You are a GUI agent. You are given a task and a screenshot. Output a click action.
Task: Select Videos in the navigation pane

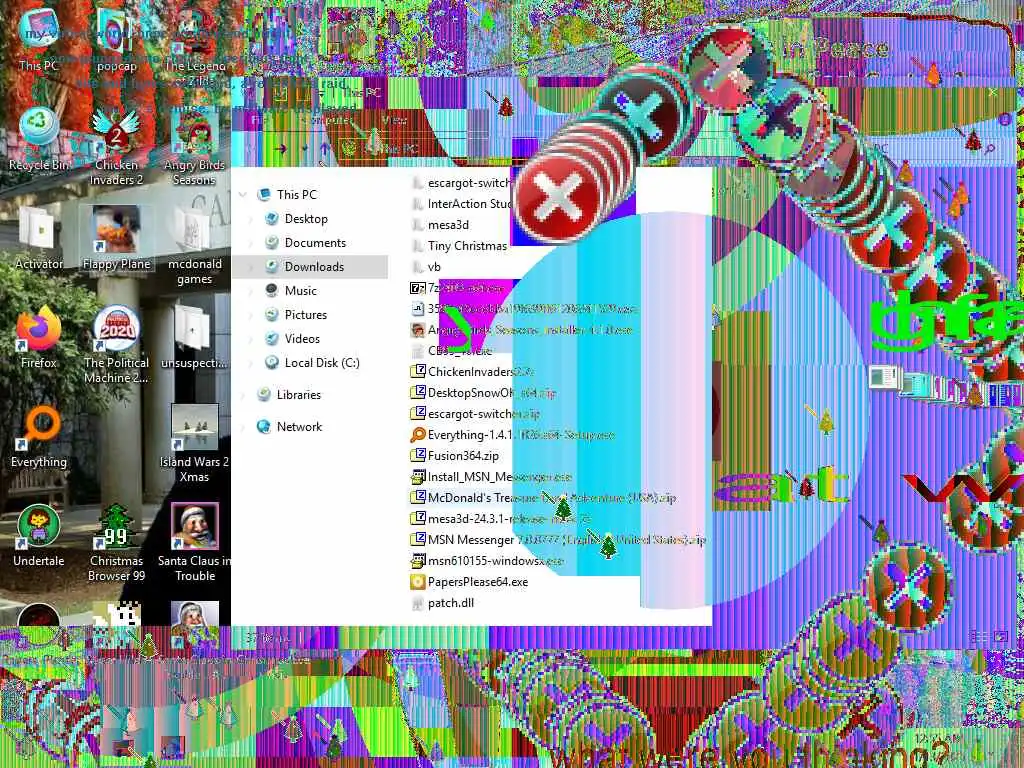302,338
